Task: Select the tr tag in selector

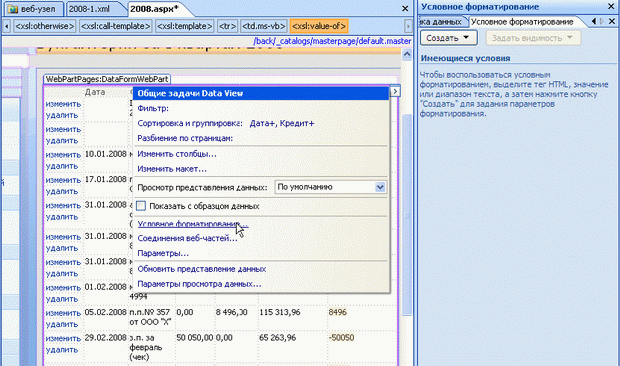Action: coord(227,26)
